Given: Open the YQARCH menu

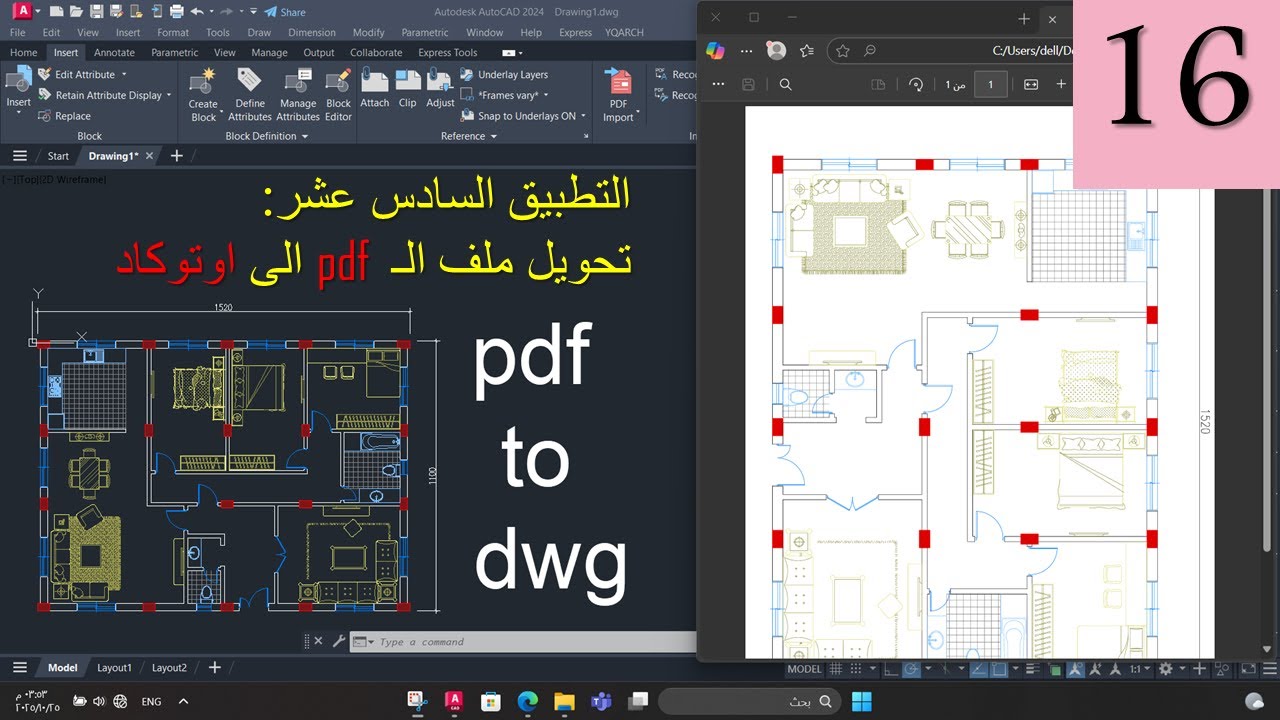Looking at the screenshot, I should (625, 32).
